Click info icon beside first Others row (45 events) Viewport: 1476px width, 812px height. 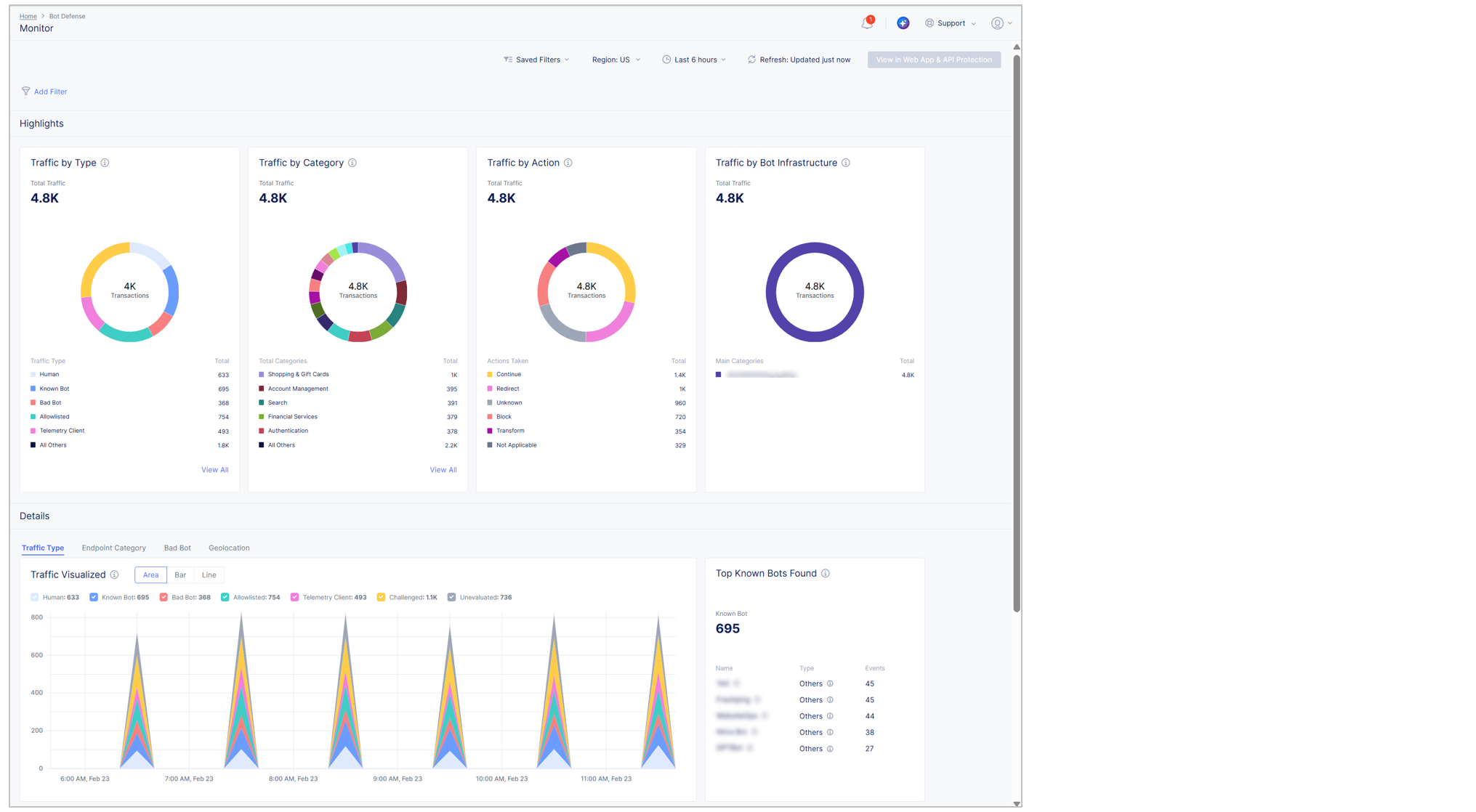coord(830,683)
